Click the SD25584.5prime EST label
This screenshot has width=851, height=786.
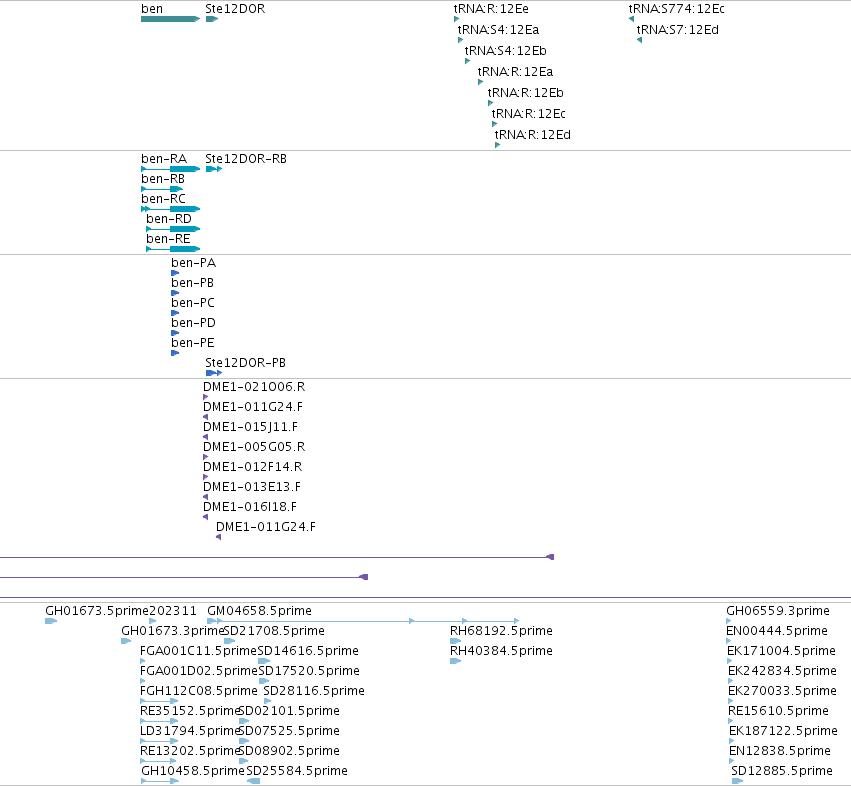pyautogui.click(x=297, y=771)
